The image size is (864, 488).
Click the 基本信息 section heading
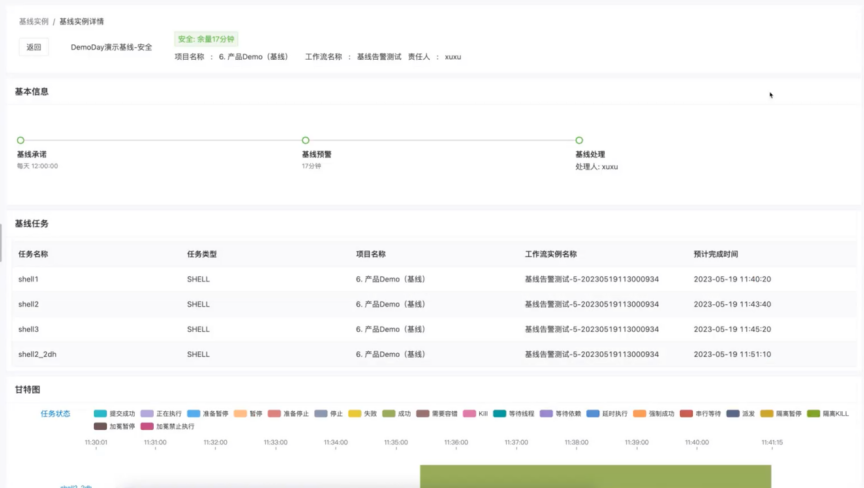coord(31,92)
